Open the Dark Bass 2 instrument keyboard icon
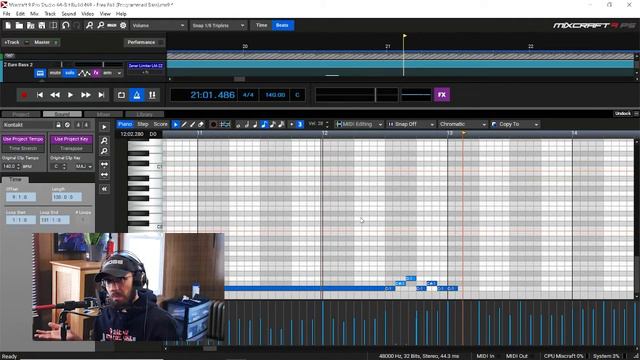Image resolution: width=640 pixels, height=360 pixels. coord(40,73)
